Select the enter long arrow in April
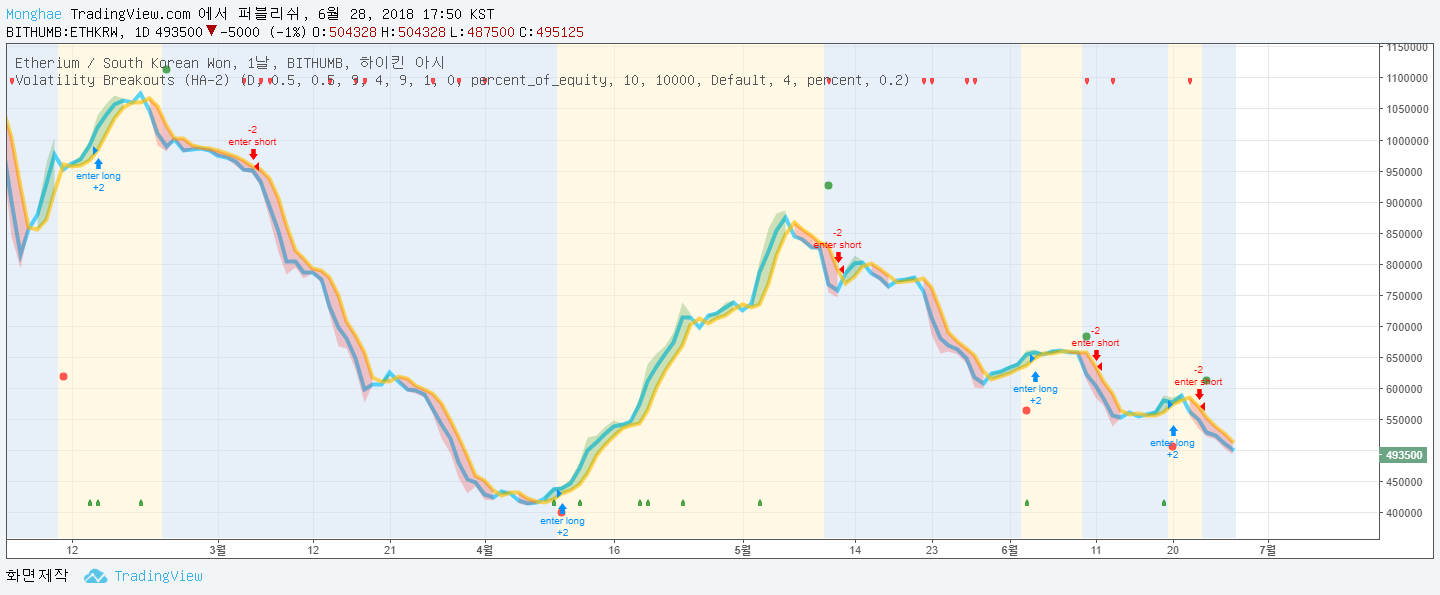The height and width of the screenshot is (595, 1440). click(x=562, y=508)
